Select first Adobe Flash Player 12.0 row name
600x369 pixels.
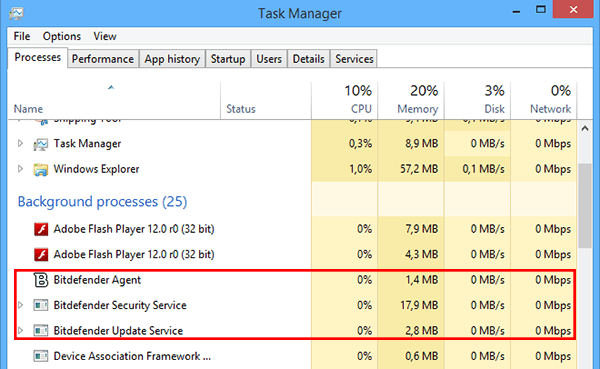pos(134,229)
